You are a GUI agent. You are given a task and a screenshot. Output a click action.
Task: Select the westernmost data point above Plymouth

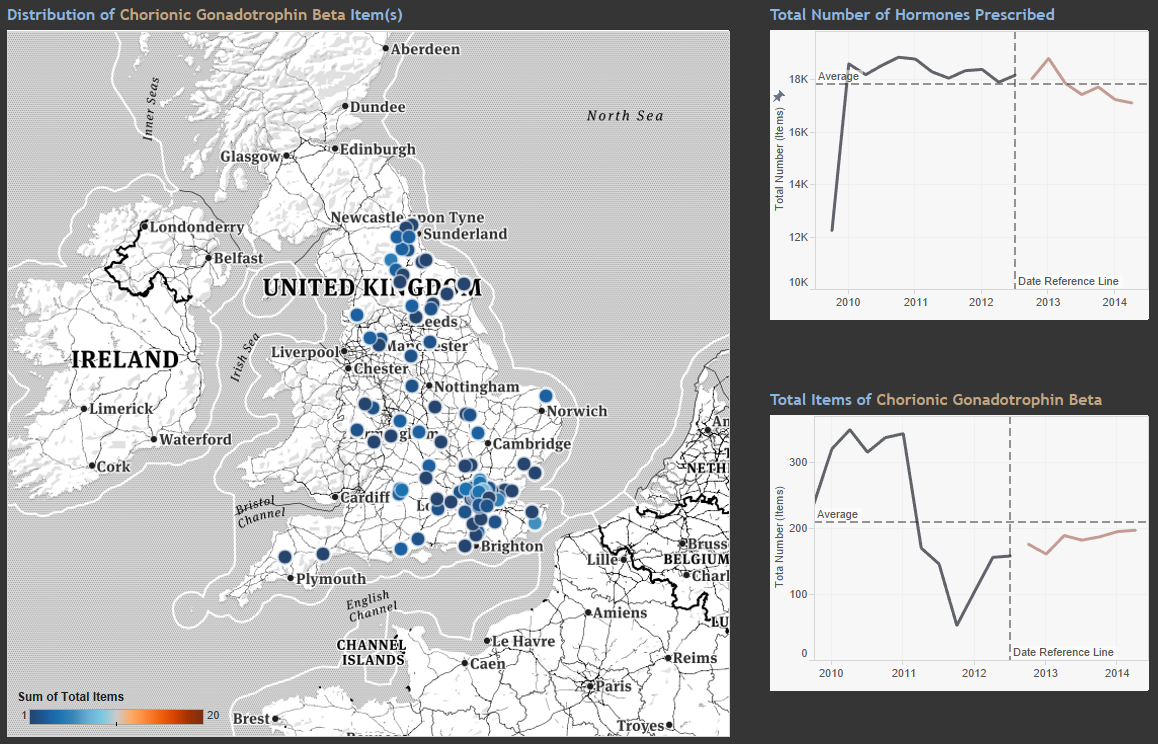click(x=285, y=556)
